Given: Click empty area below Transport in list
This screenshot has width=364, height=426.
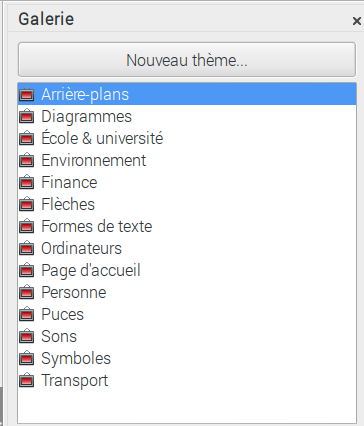Looking at the screenshot, I should point(187,407).
